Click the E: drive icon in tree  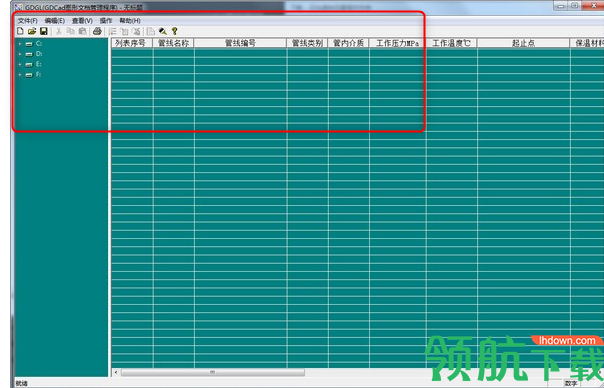pos(29,64)
